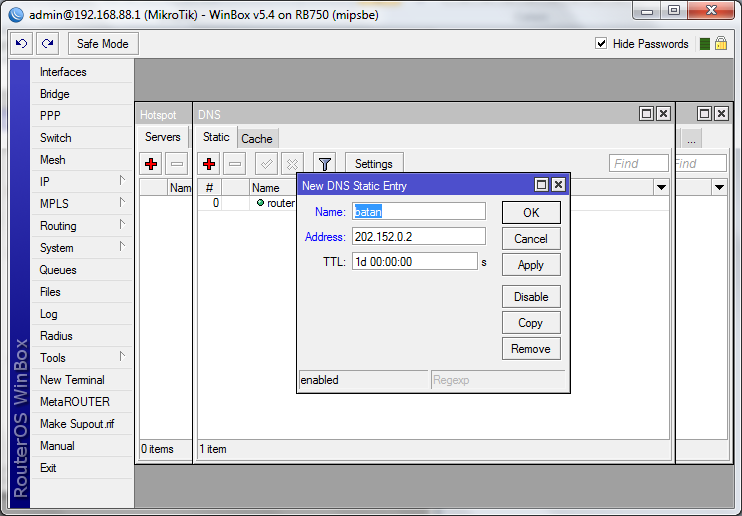Open the Bridge menu
742x516 pixels.
click(81, 94)
